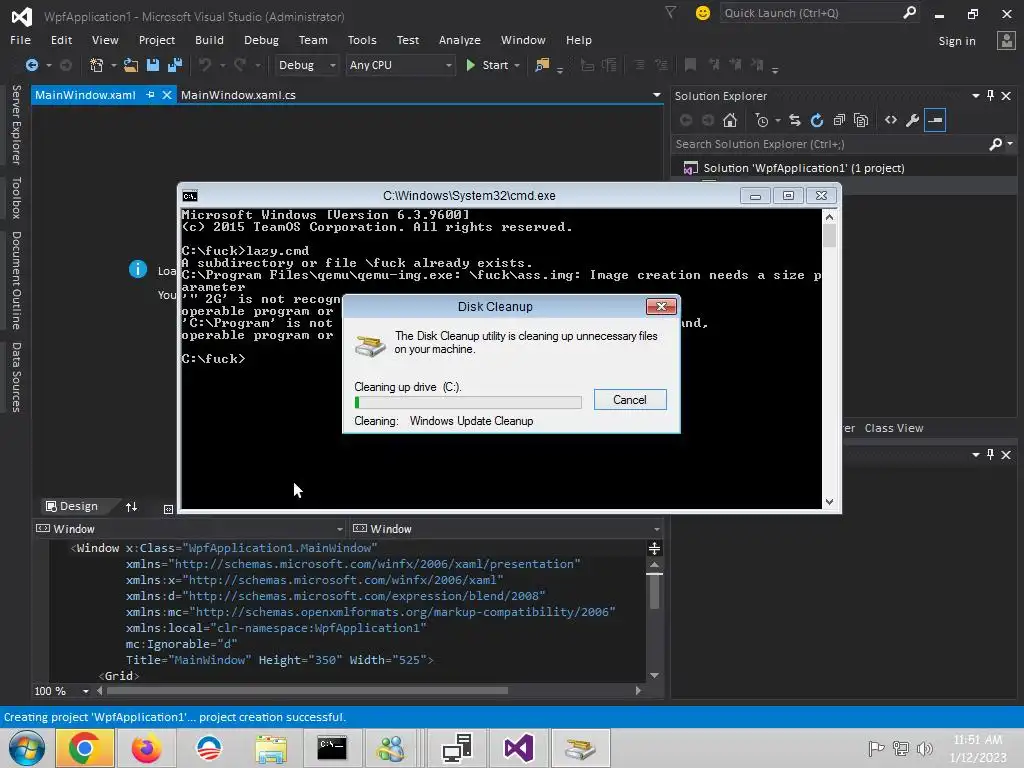Screen dimensions: 1024x768
Task: Open the File menu
Action: tap(20, 40)
